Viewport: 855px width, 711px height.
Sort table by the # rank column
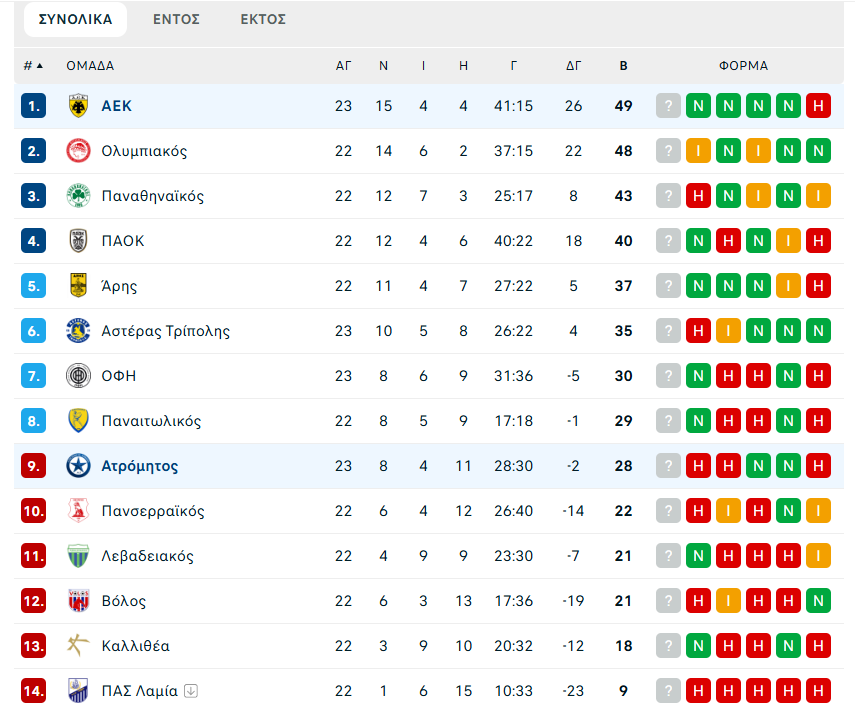[x=33, y=66]
